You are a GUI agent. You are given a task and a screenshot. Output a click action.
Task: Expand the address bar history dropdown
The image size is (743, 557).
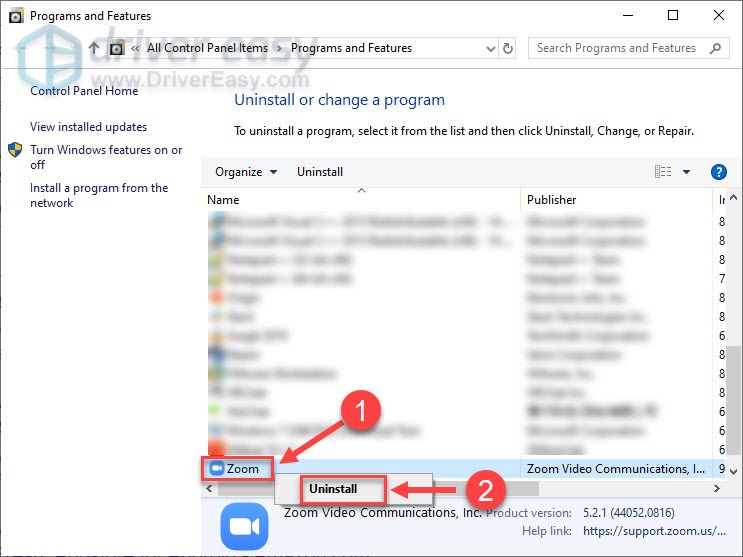point(489,48)
